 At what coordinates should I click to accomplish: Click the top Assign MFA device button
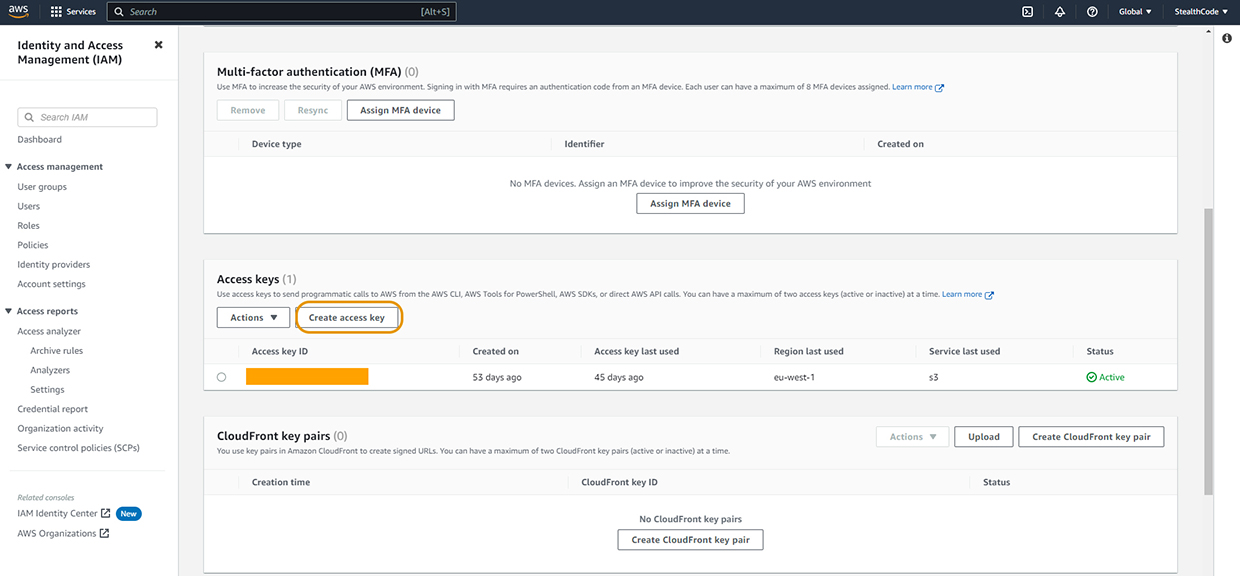coord(400,110)
